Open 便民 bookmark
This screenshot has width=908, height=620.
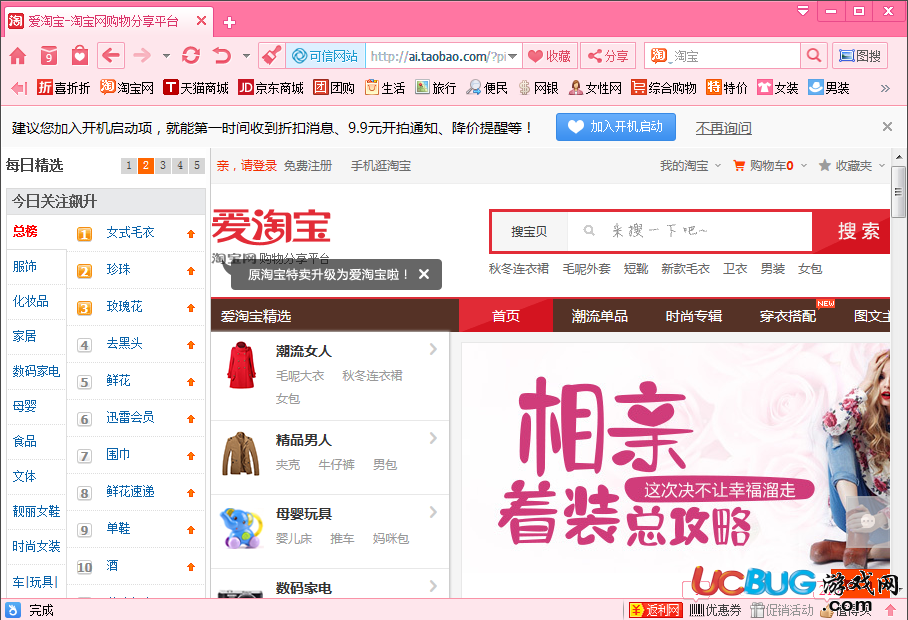487,88
